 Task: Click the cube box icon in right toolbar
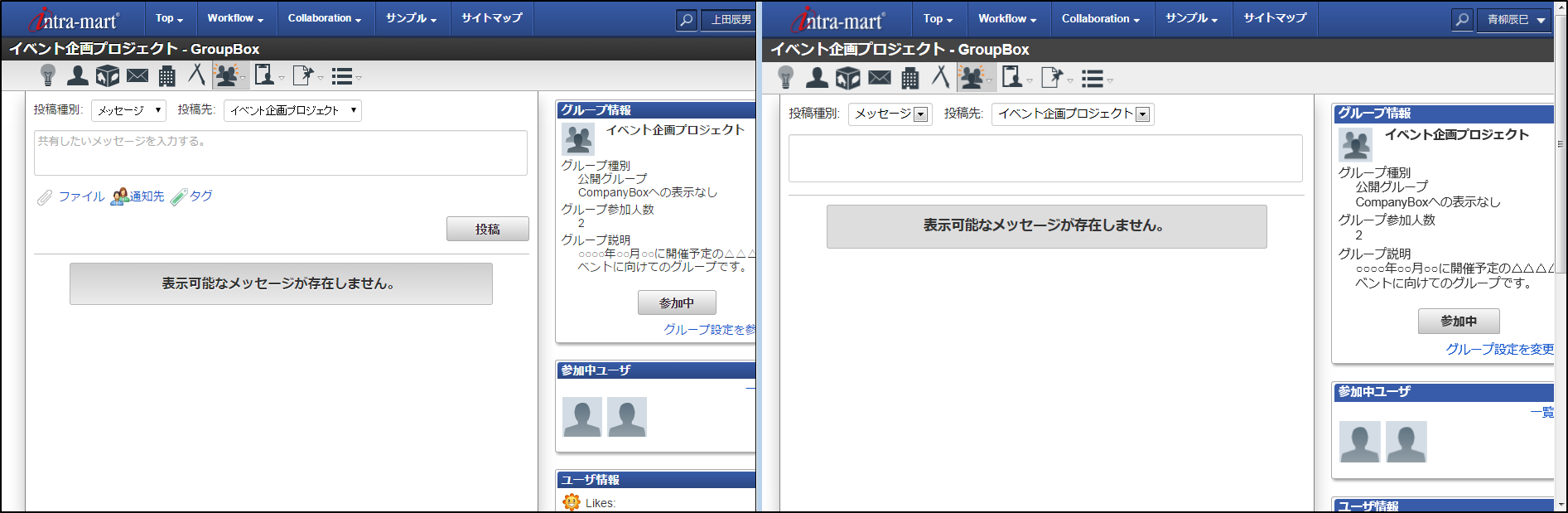[847, 79]
